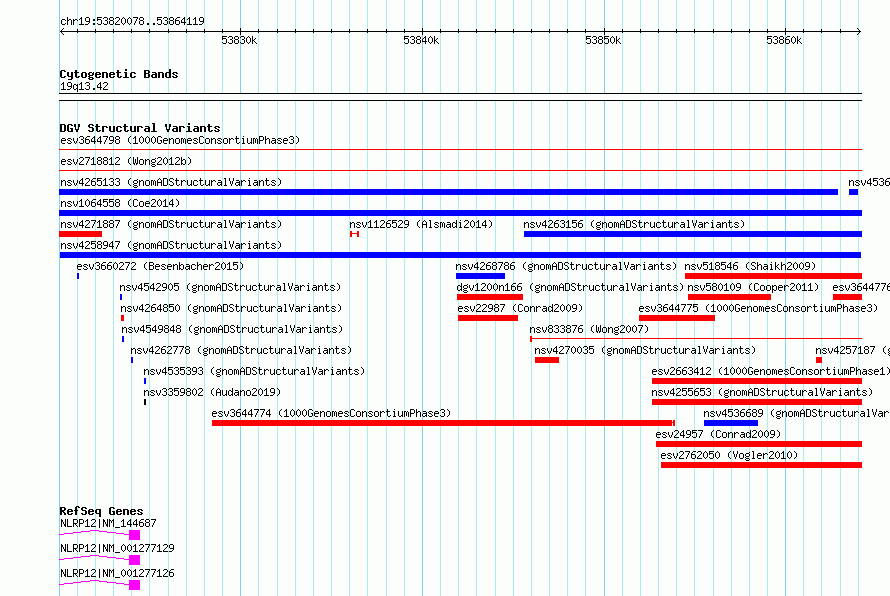The width and height of the screenshot is (890, 596).
Task: Select nsv518546 (Shaikh2009) variant
Action: point(750,266)
